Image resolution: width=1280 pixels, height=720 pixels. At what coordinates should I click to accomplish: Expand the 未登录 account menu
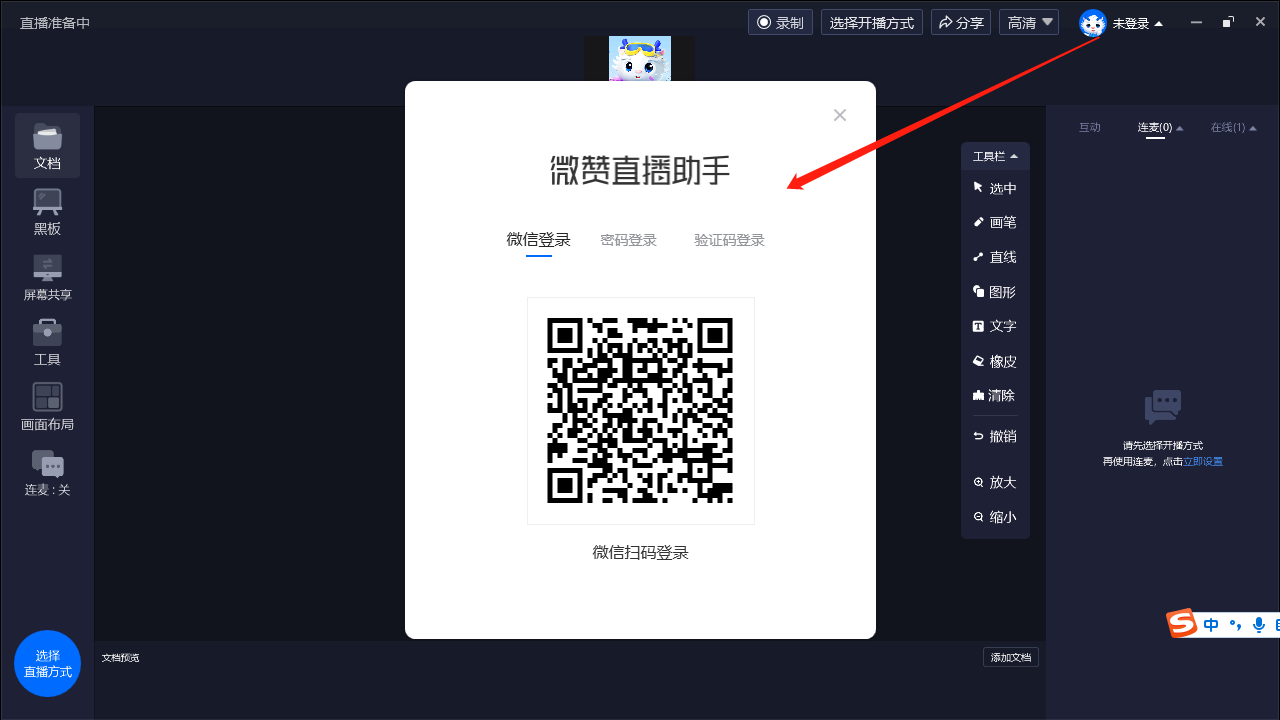[x=1138, y=23]
